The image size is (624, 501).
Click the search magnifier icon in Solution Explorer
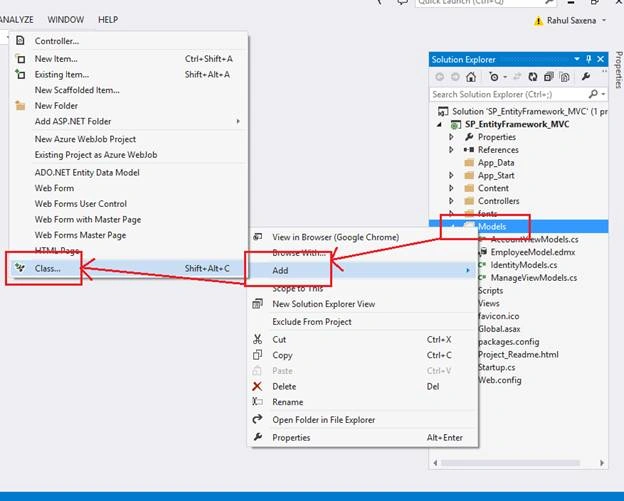(x=593, y=94)
